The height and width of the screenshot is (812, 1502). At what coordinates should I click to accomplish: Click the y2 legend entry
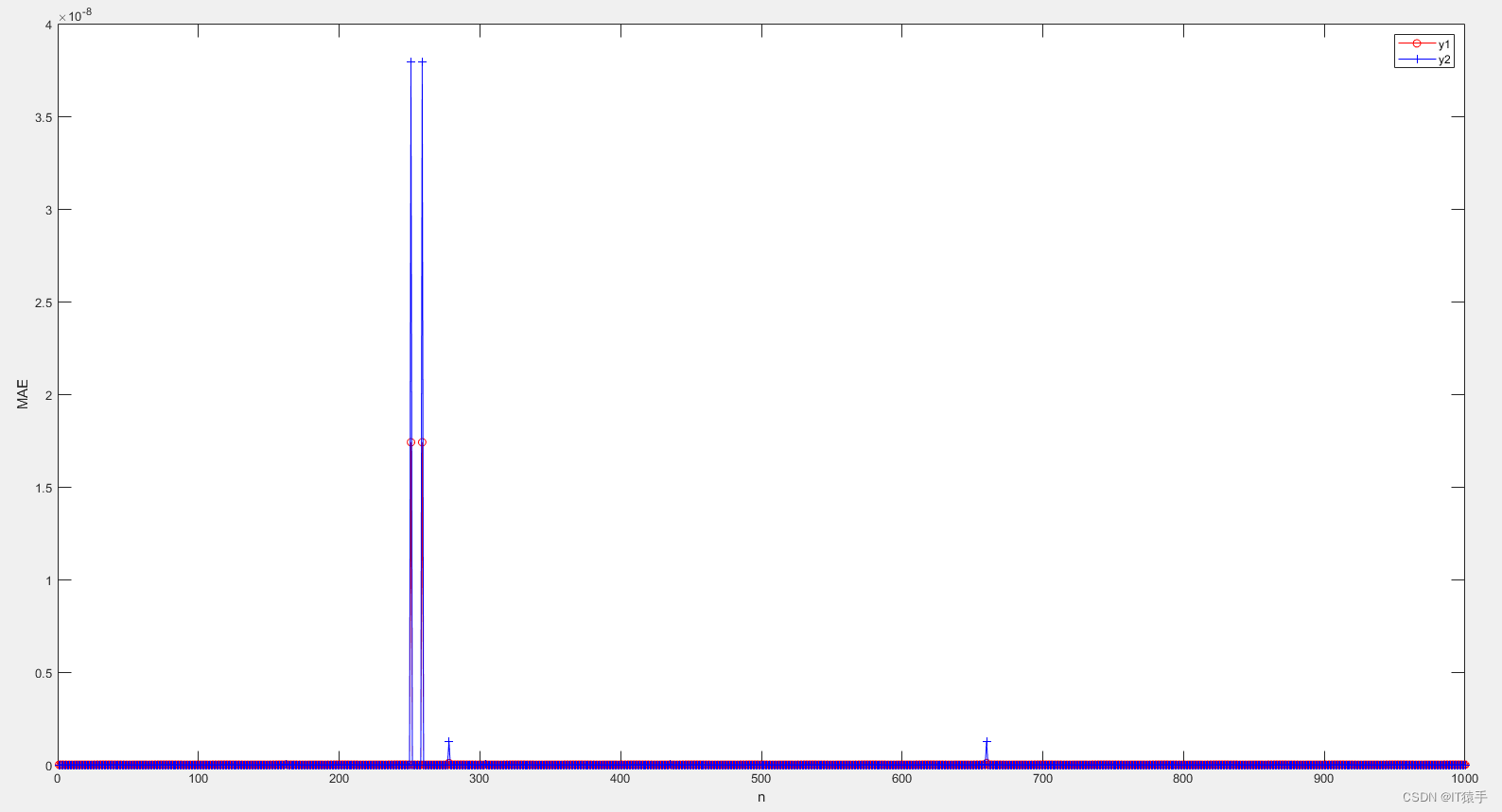tap(1423, 60)
